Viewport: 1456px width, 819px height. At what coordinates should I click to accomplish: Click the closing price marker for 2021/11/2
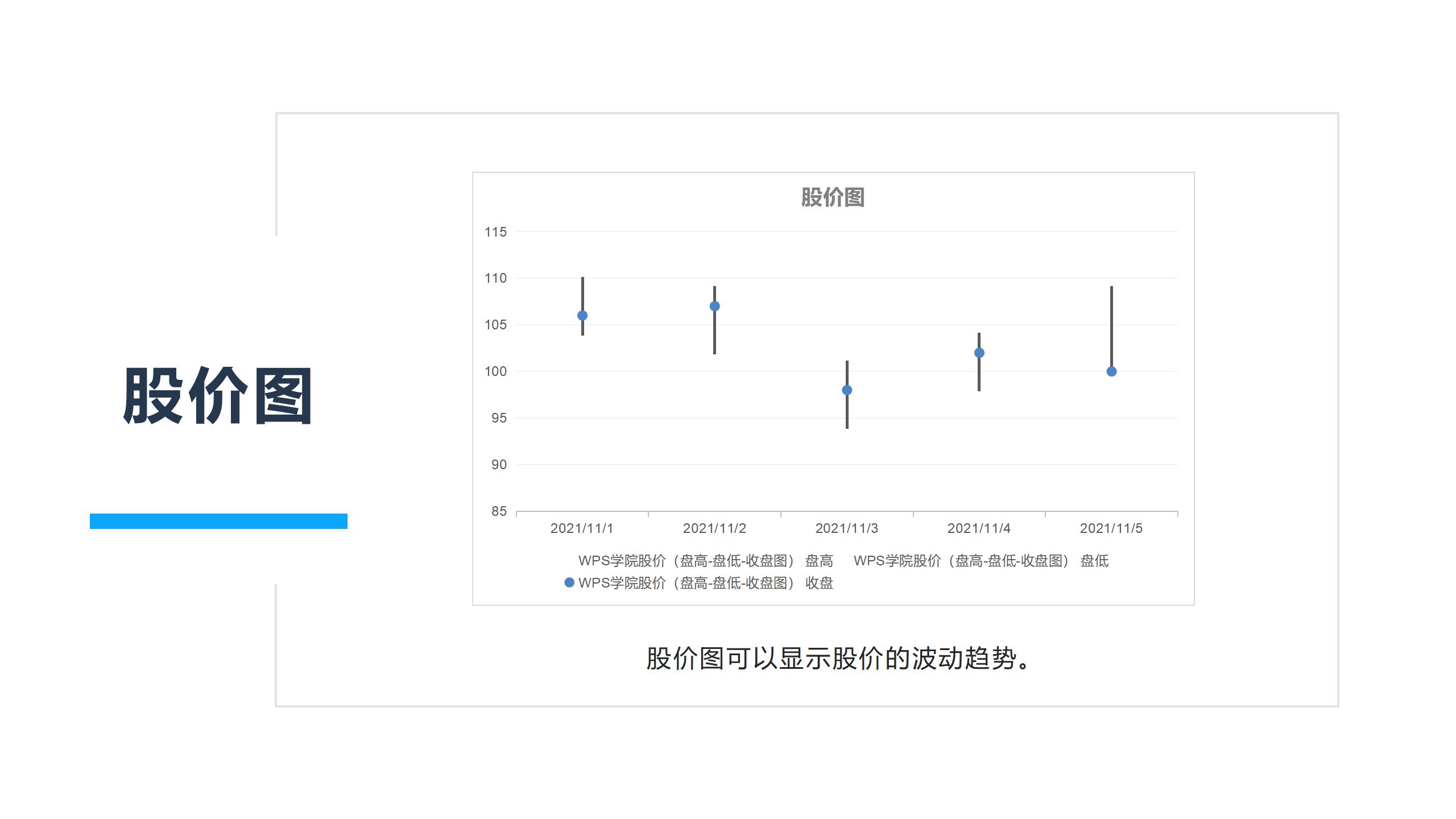point(715,306)
